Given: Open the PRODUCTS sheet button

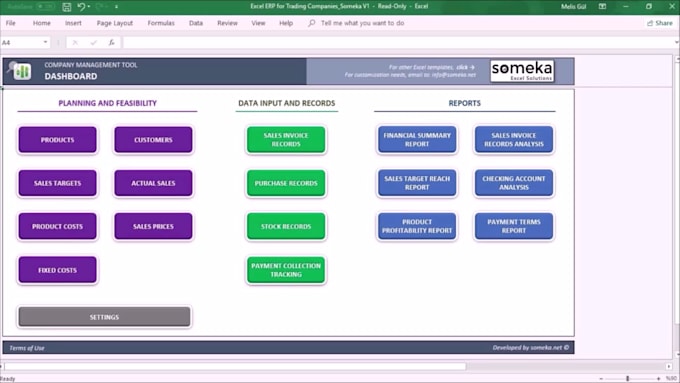Looking at the screenshot, I should coord(57,140).
